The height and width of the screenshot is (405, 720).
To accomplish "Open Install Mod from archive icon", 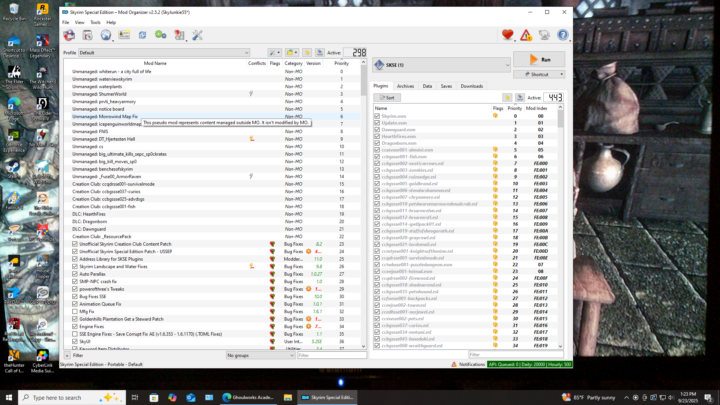I will coord(88,35).
